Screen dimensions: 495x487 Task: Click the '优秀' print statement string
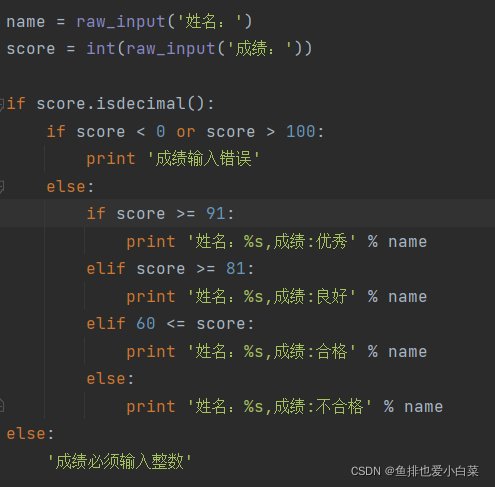[272, 241]
